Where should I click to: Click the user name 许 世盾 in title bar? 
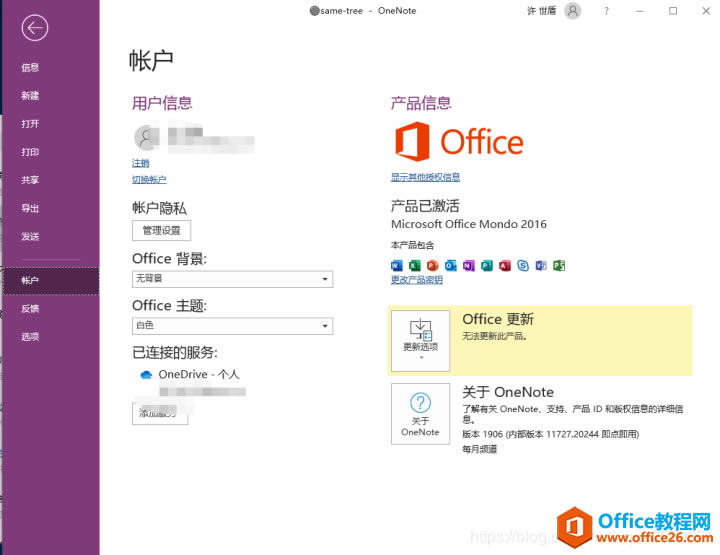pyautogui.click(x=541, y=11)
